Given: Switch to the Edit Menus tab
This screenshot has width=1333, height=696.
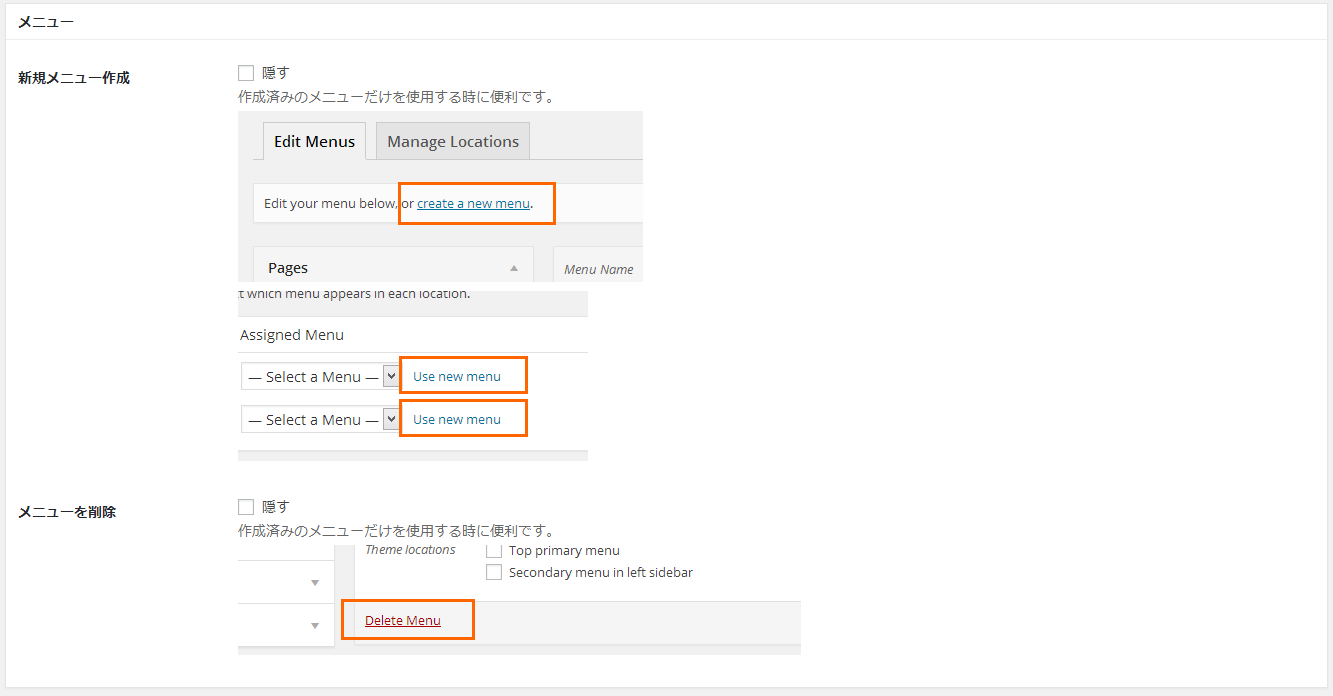Looking at the screenshot, I should click(x=314, y=142).
